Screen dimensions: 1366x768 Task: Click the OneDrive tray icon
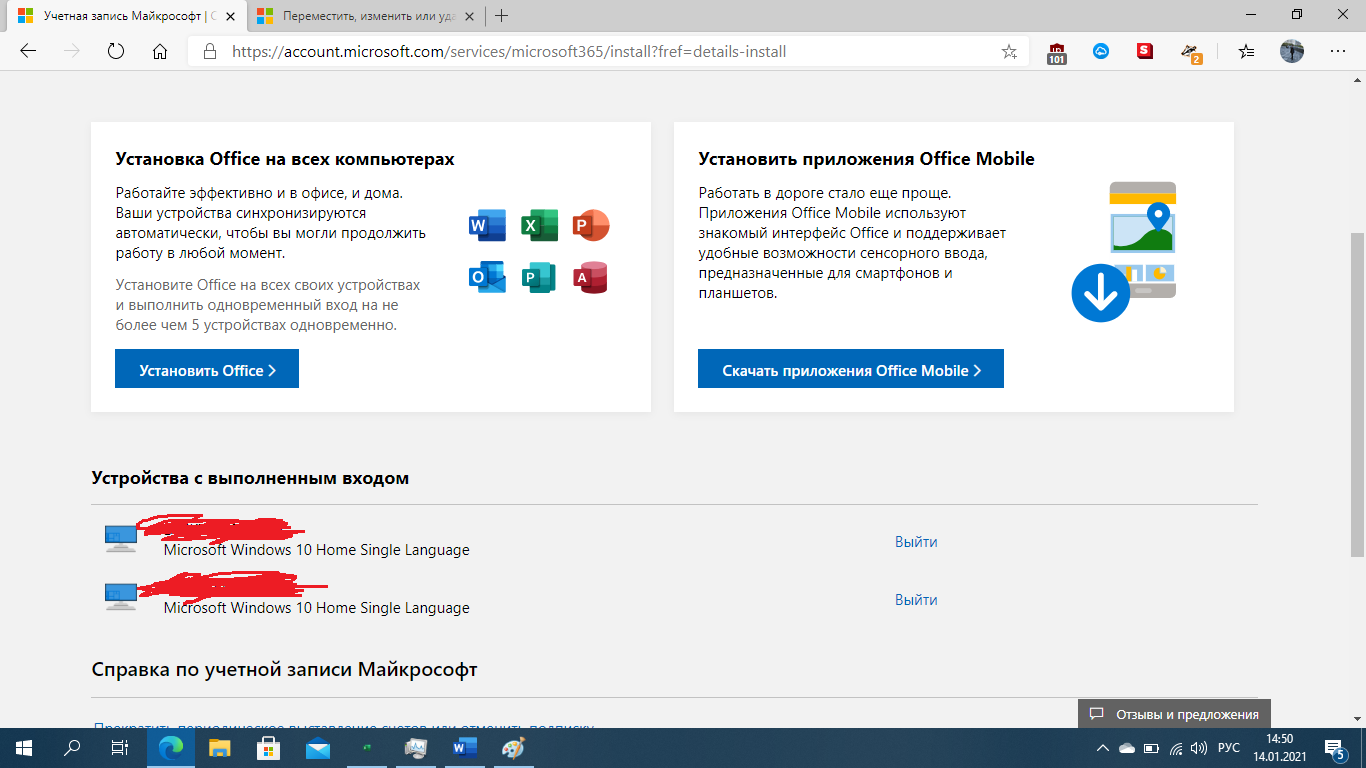coord(1127,748)
